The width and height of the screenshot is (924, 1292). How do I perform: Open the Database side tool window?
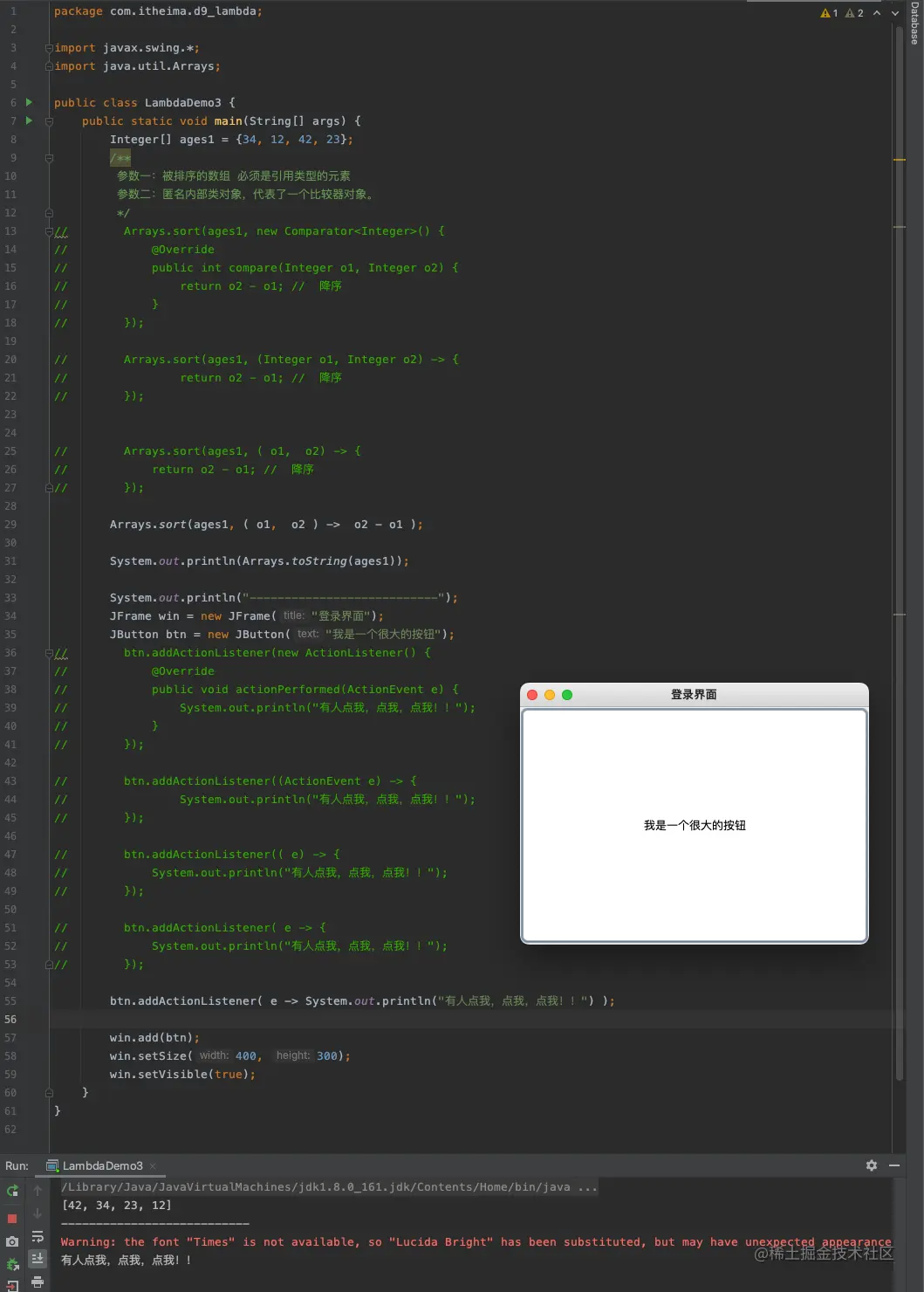coord(914,23)
